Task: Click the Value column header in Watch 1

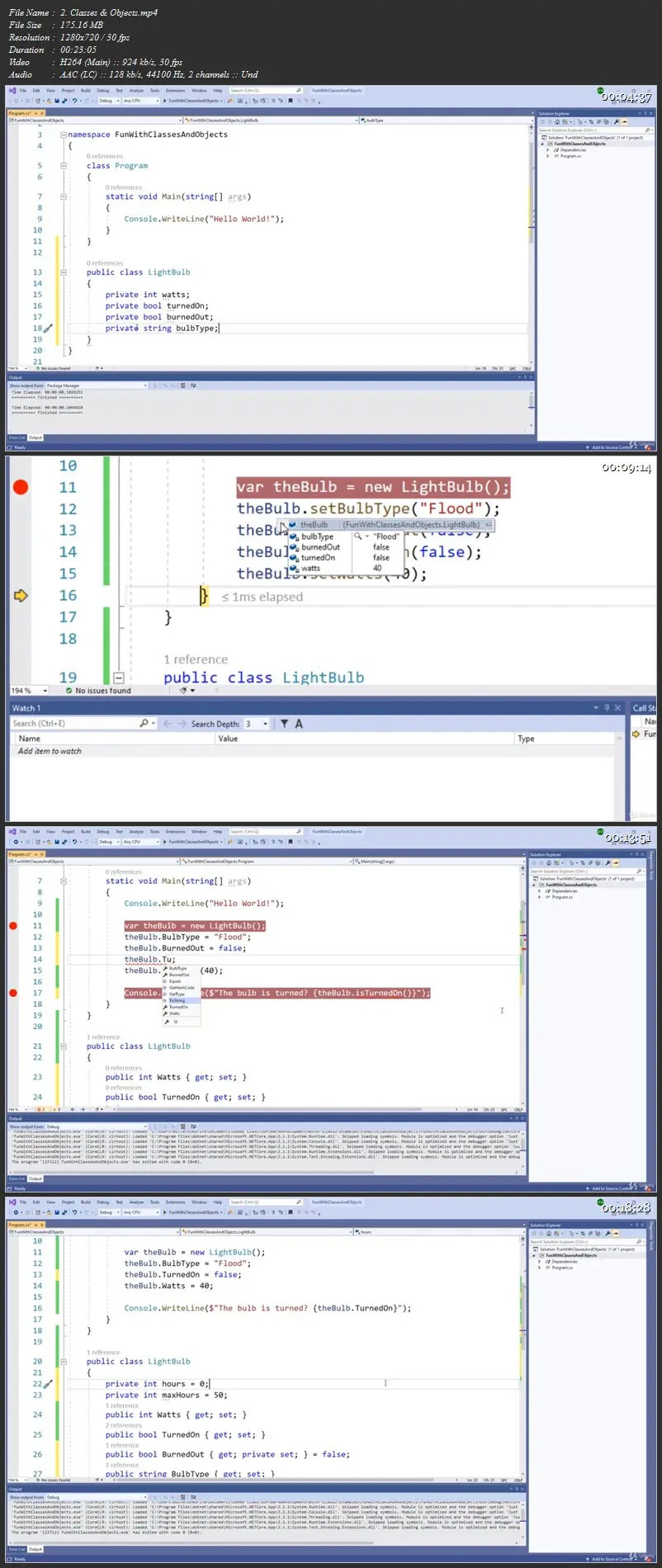Action: (x=365, y=739)
